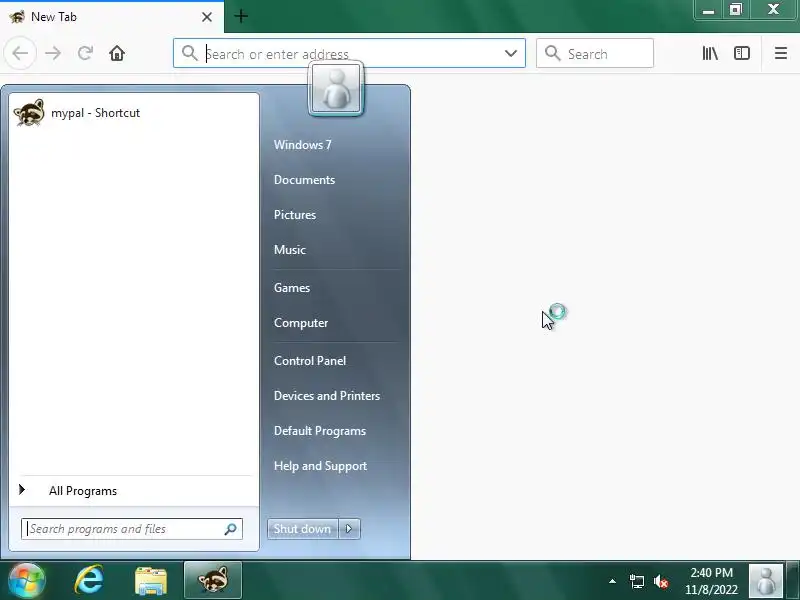800x600 pixels.
Task: Open Default Programs
Action: pyautogui.click(x=320, y=431)
